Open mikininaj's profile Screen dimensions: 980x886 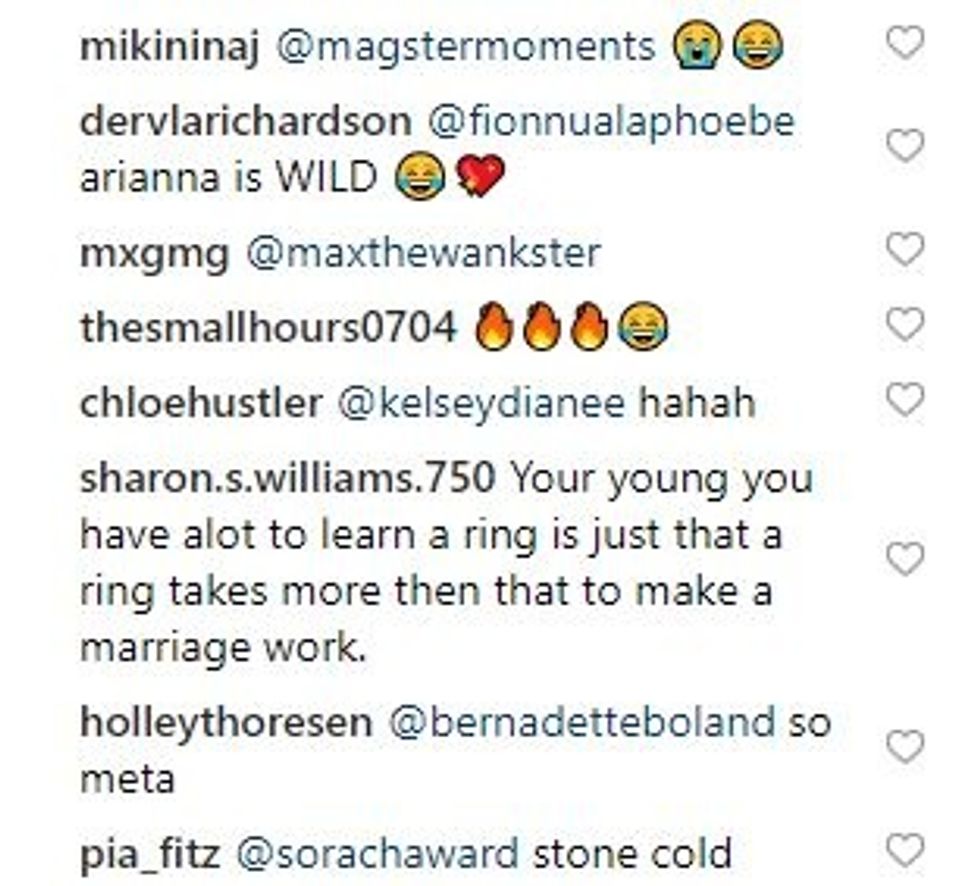169,47
